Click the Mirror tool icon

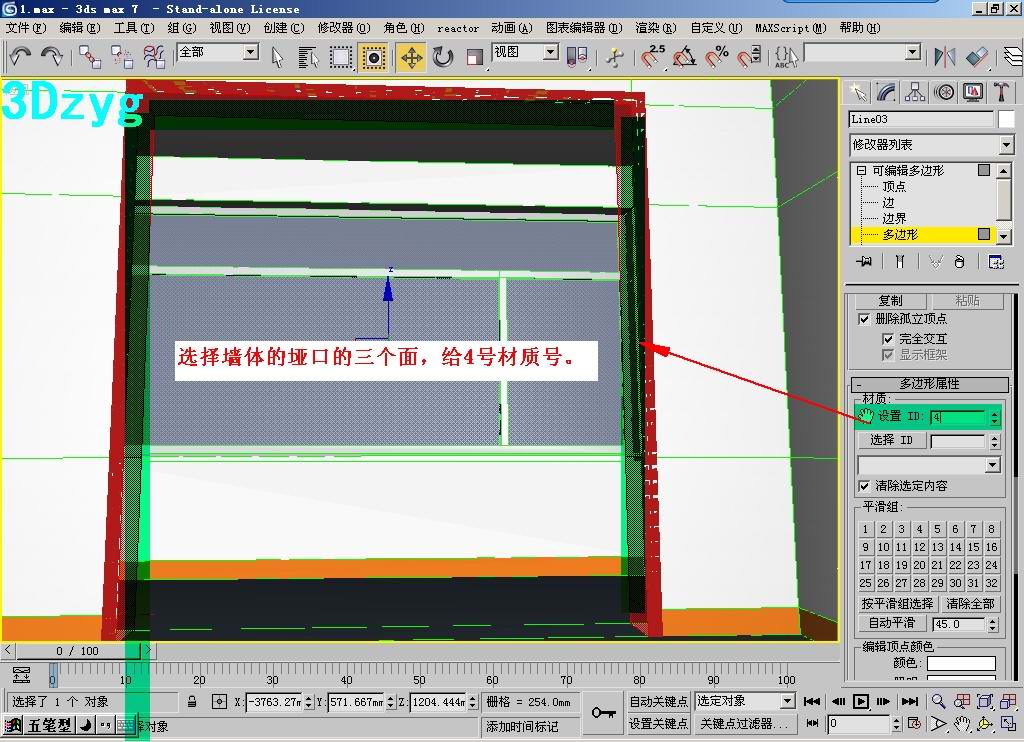[944, 57]
